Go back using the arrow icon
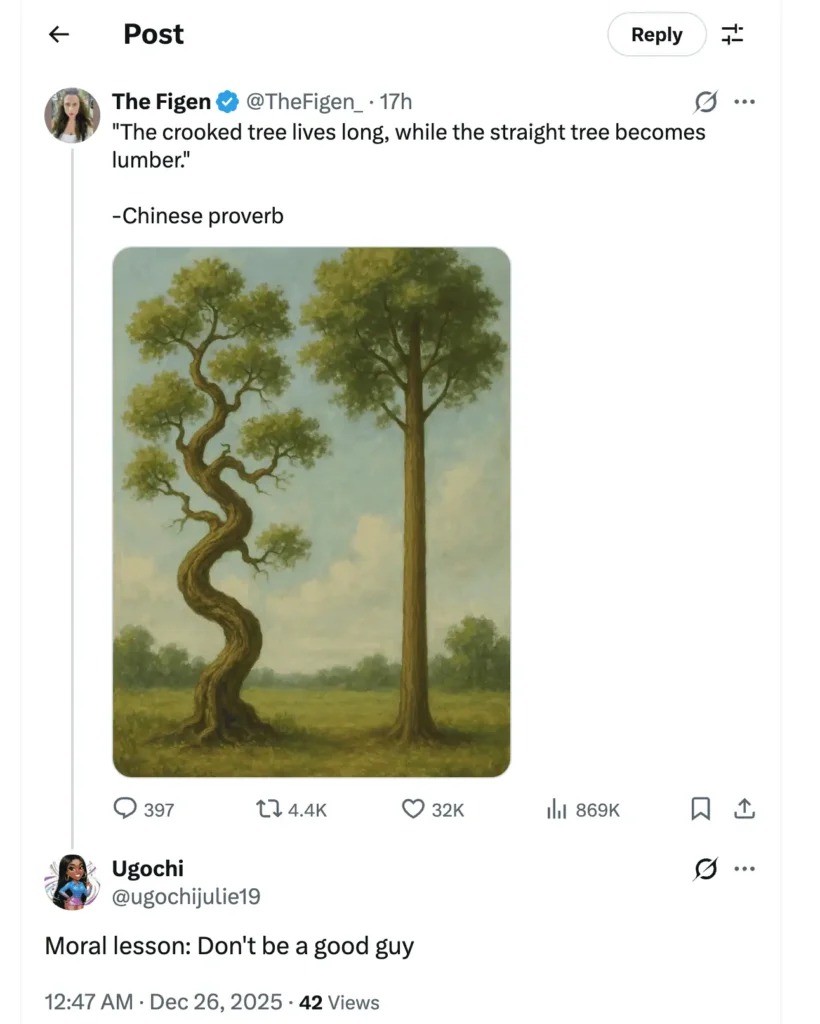 [x=59, y=34]
